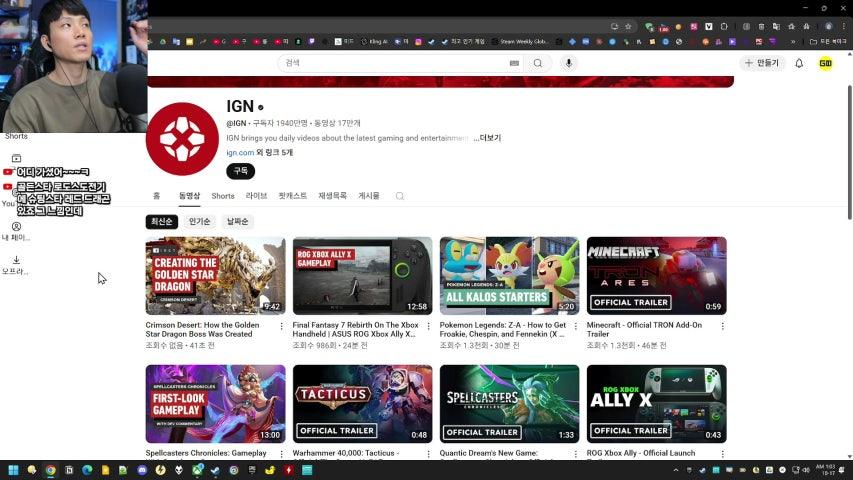This screenshot has width=853, height=480.
Task: Open Tacticus Official Trailer thumbnail
Action: (362, 404)
